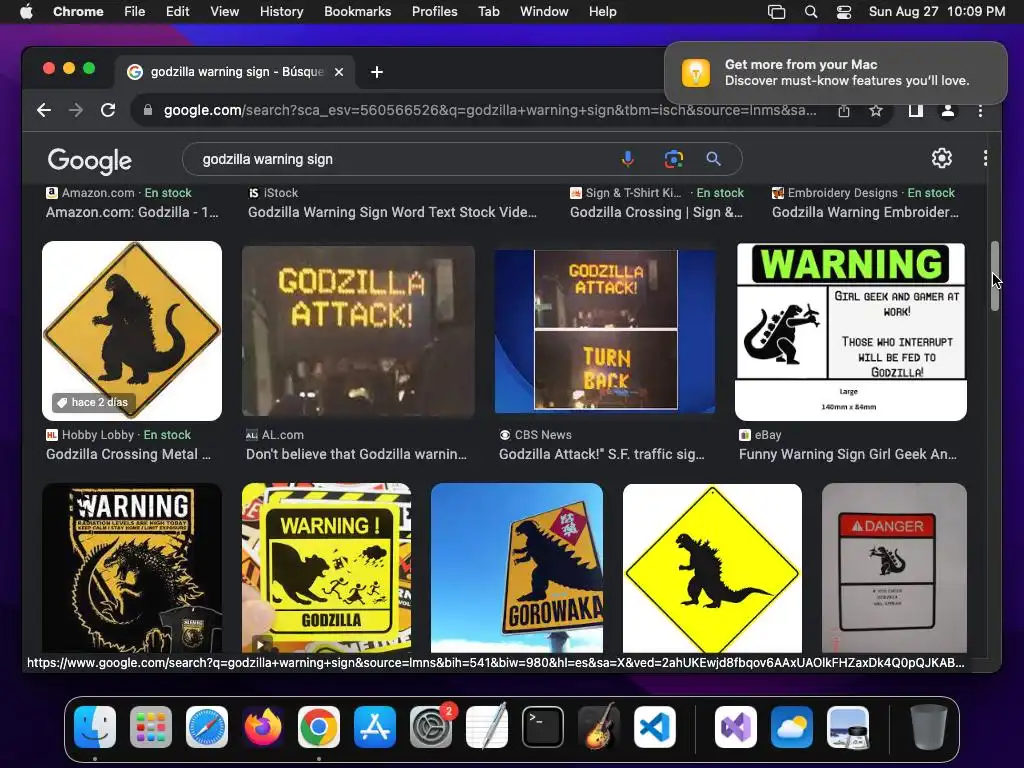1024x768 pixels.
Task: Open Google quick settings gear
Action: [941, 158]
